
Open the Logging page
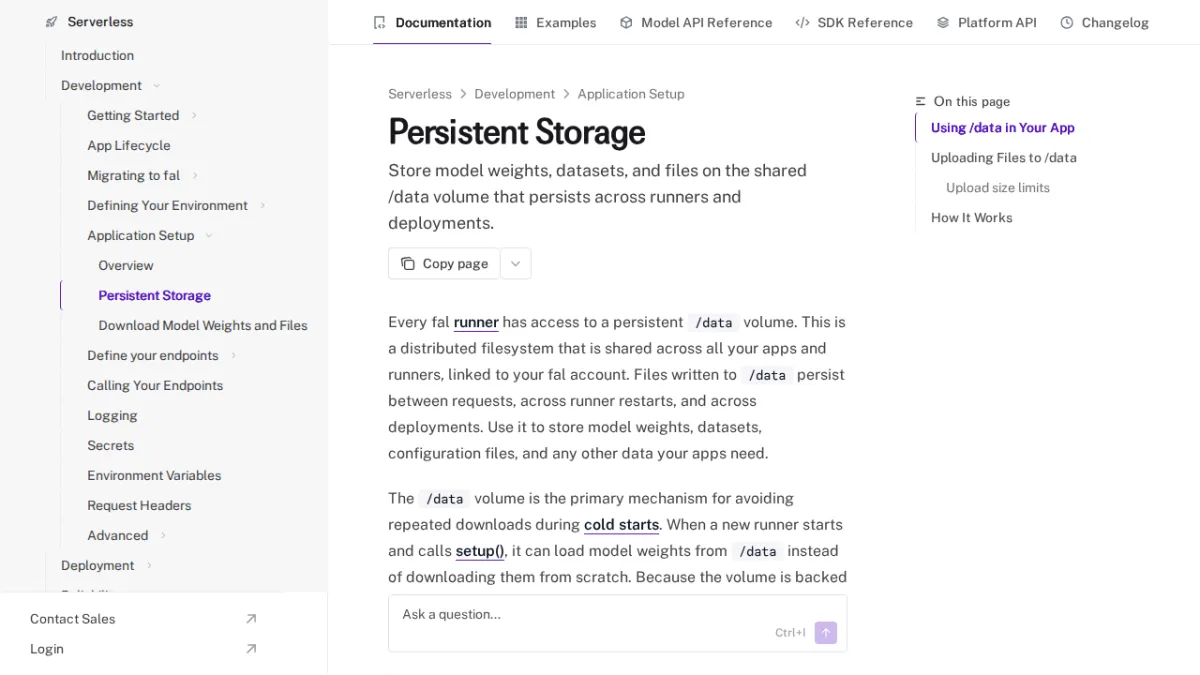coord(112,416)
